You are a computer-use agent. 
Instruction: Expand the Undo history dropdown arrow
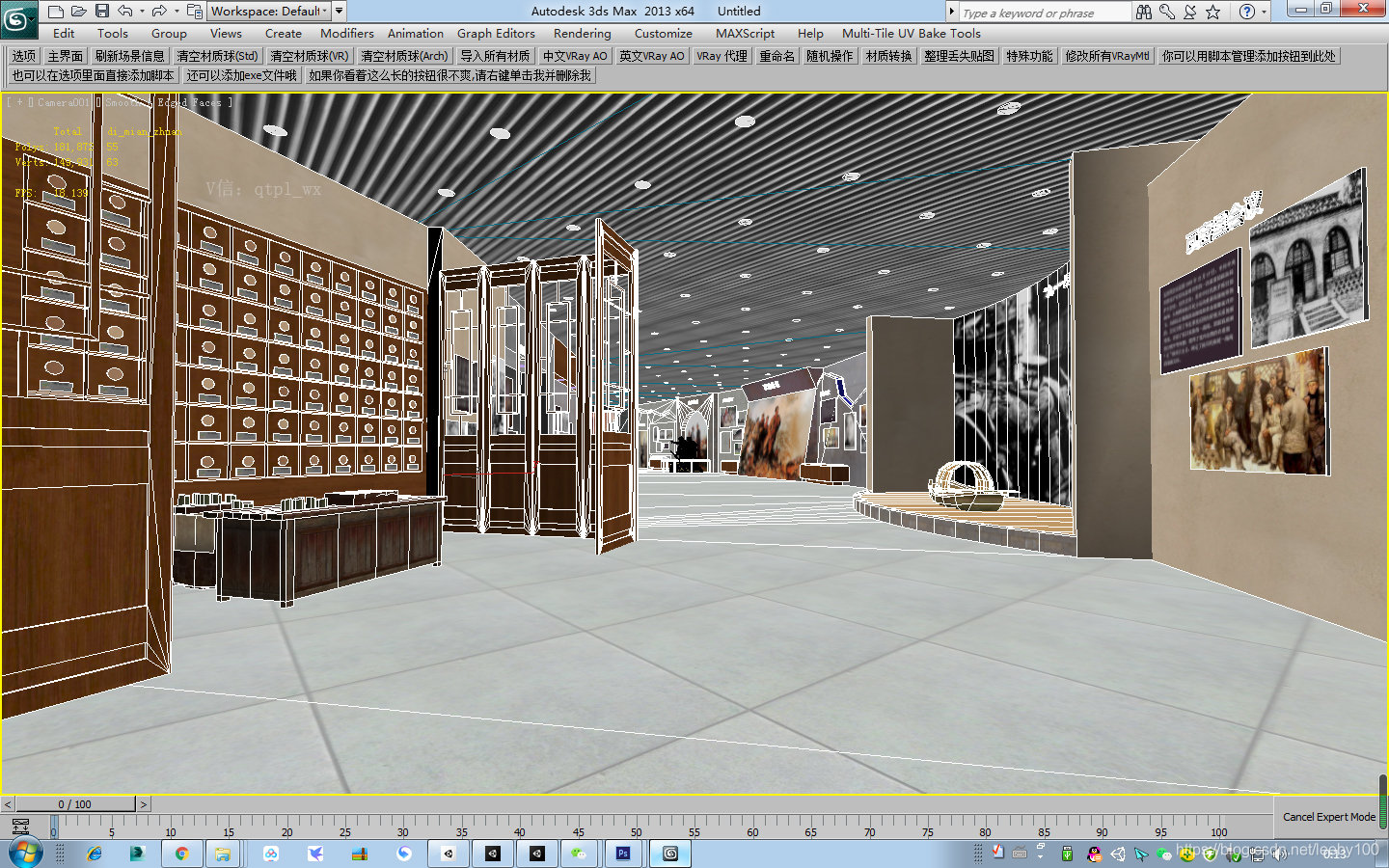(141, 11)
